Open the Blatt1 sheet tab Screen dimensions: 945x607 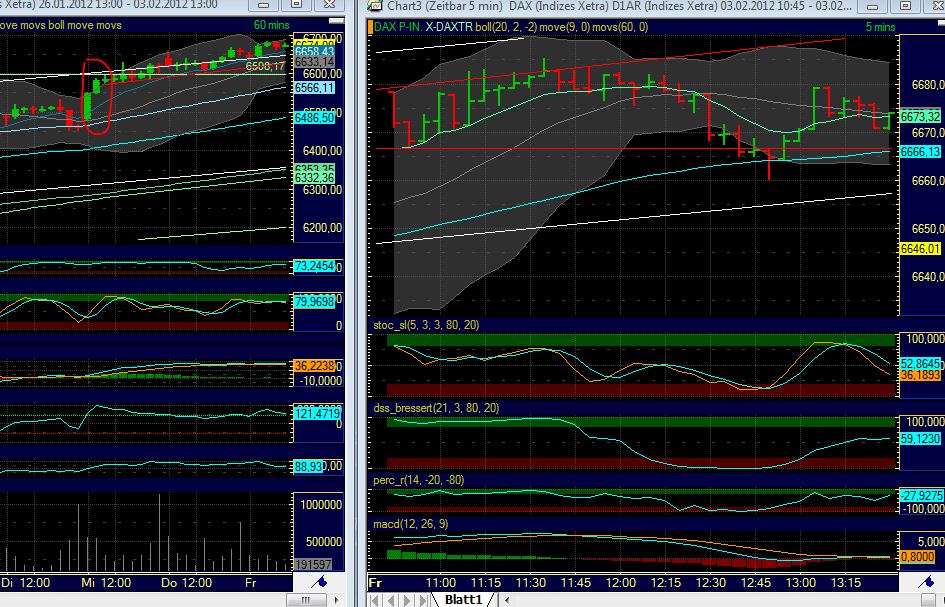tap(463, 600)
